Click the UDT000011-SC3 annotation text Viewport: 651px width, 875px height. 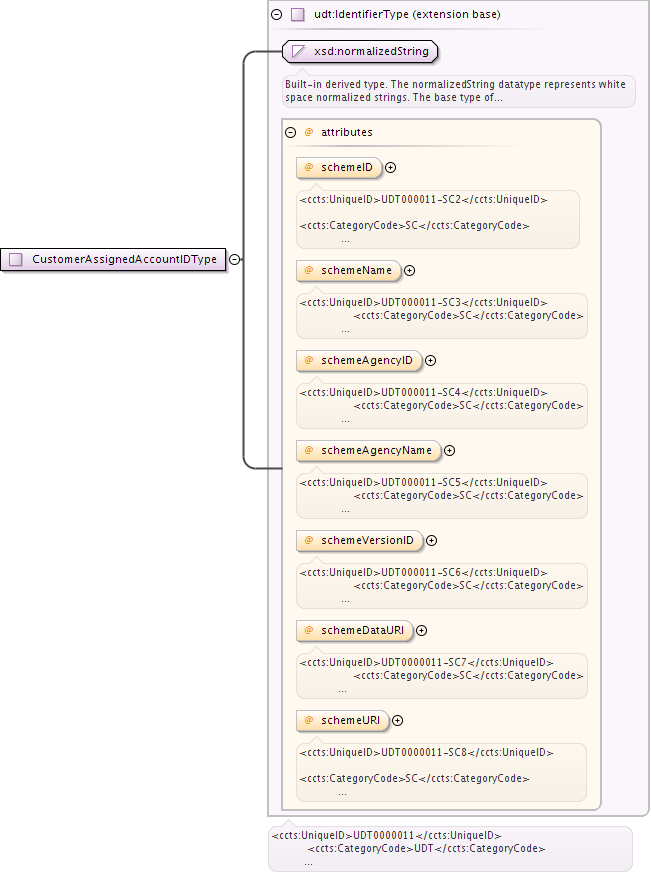point(423,302)
